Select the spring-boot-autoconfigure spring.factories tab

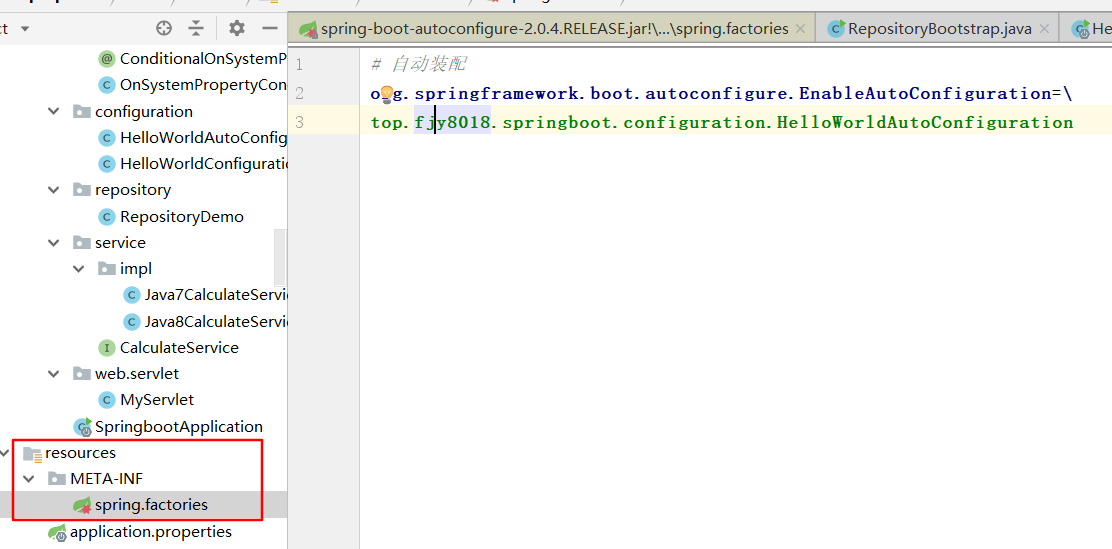pos(553,29)
